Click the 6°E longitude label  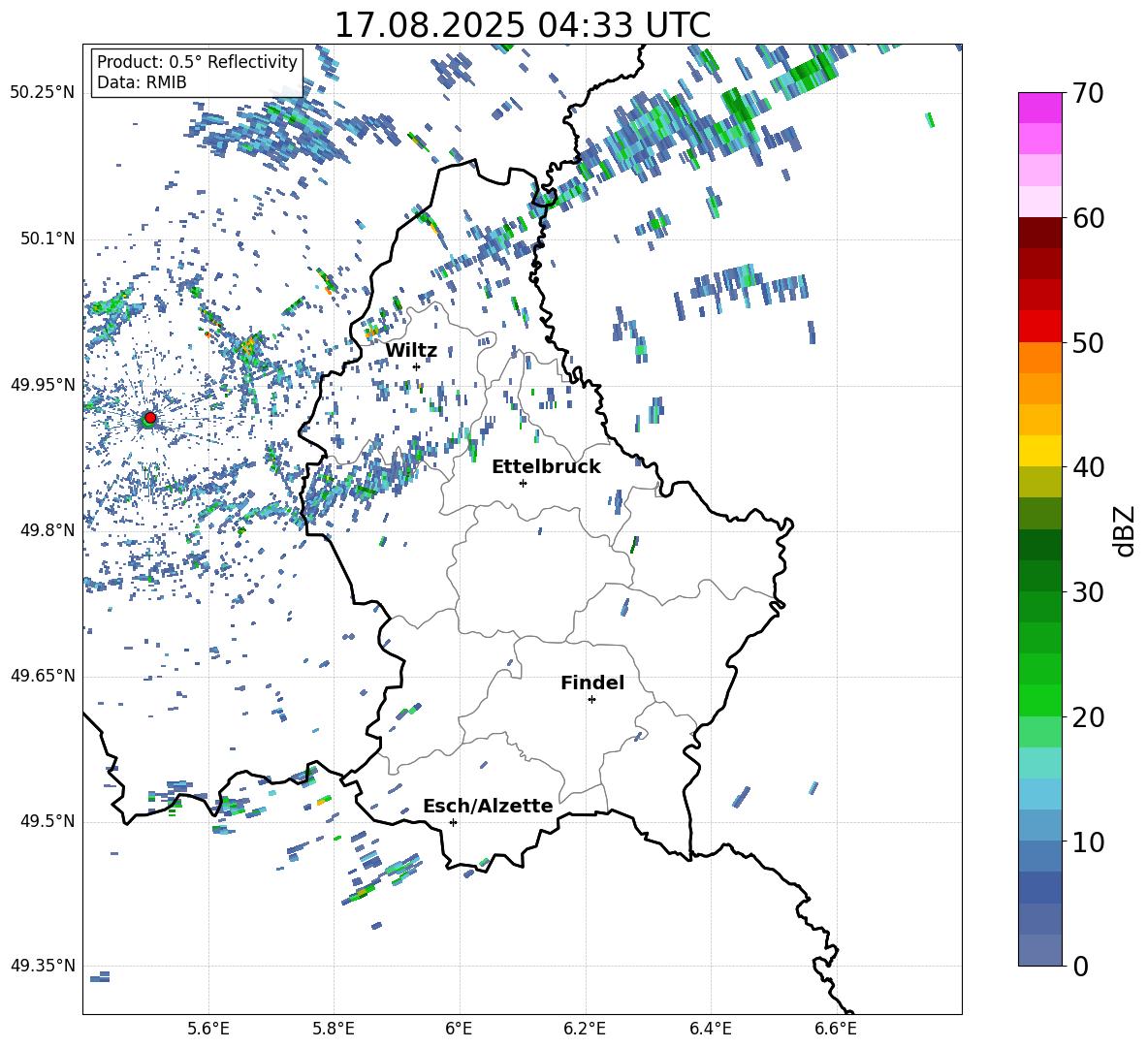(x=459, y=1029)
